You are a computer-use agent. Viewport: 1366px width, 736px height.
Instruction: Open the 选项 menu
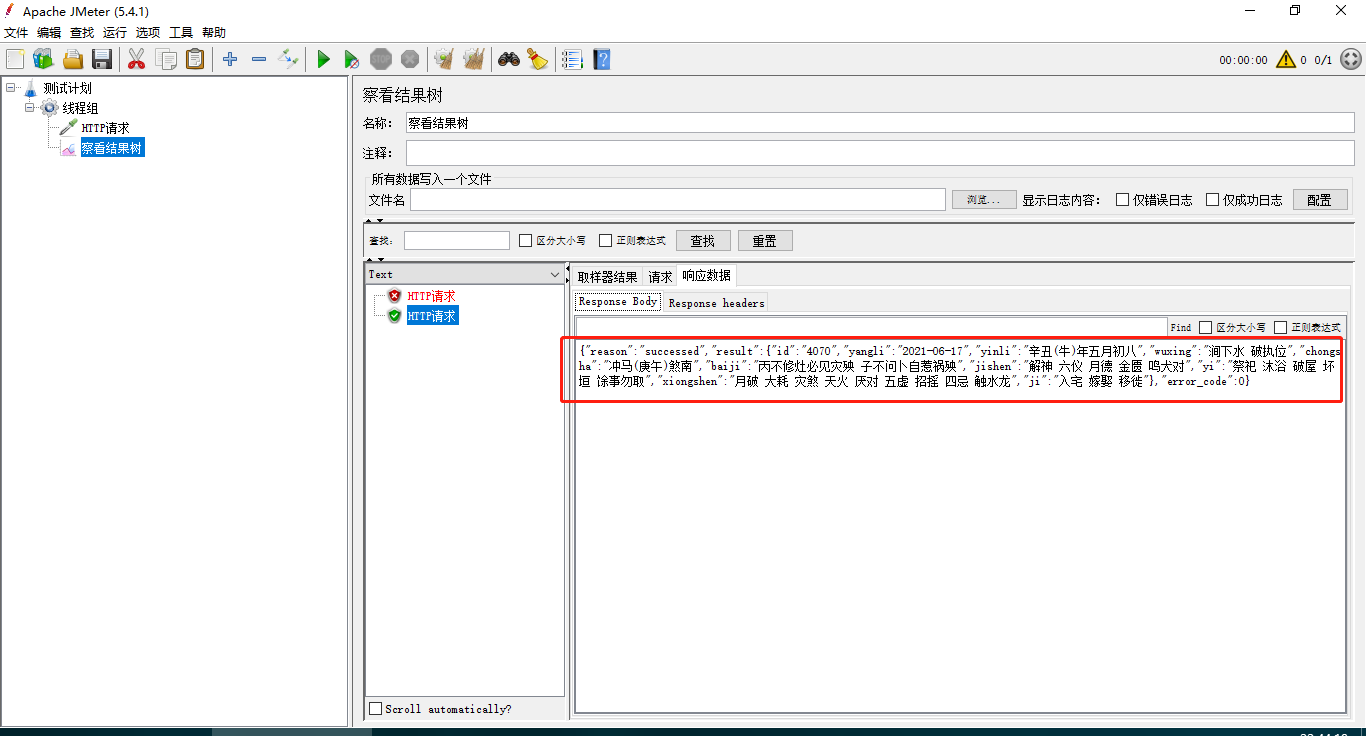pyautogui.click(x=148, y=33)
